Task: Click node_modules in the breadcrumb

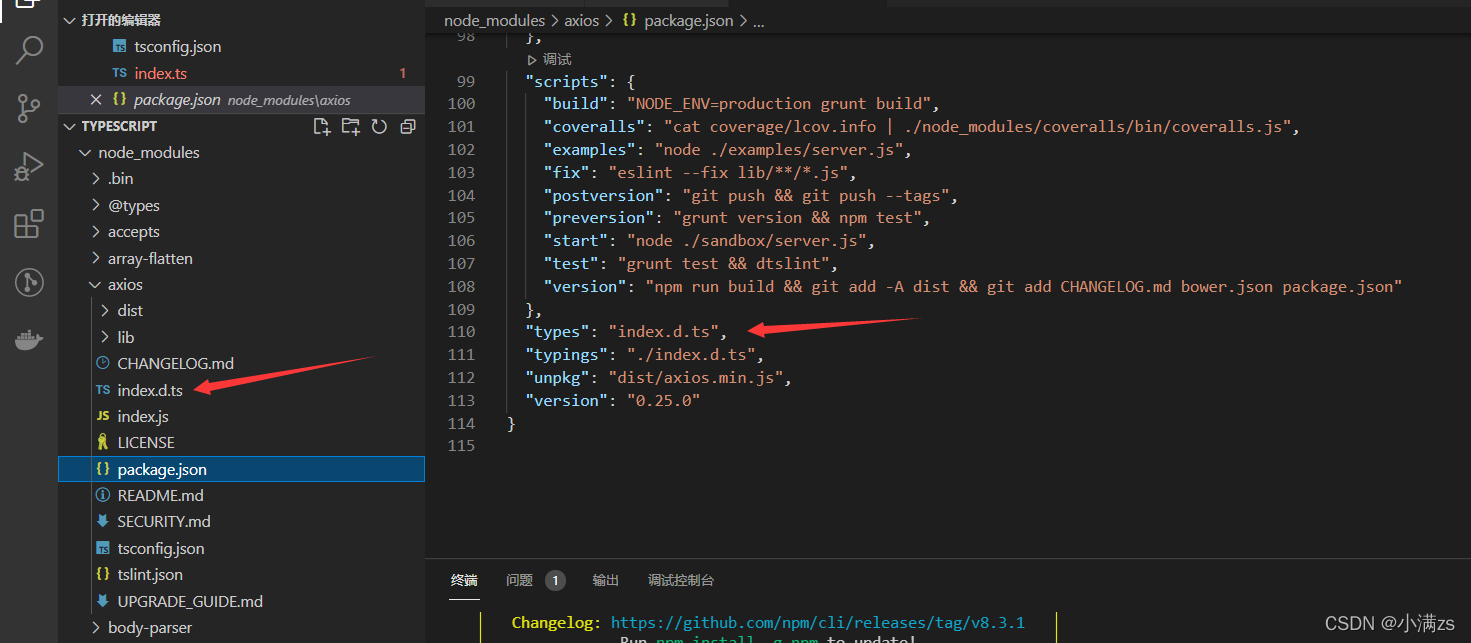Action: tap(494, 20)
